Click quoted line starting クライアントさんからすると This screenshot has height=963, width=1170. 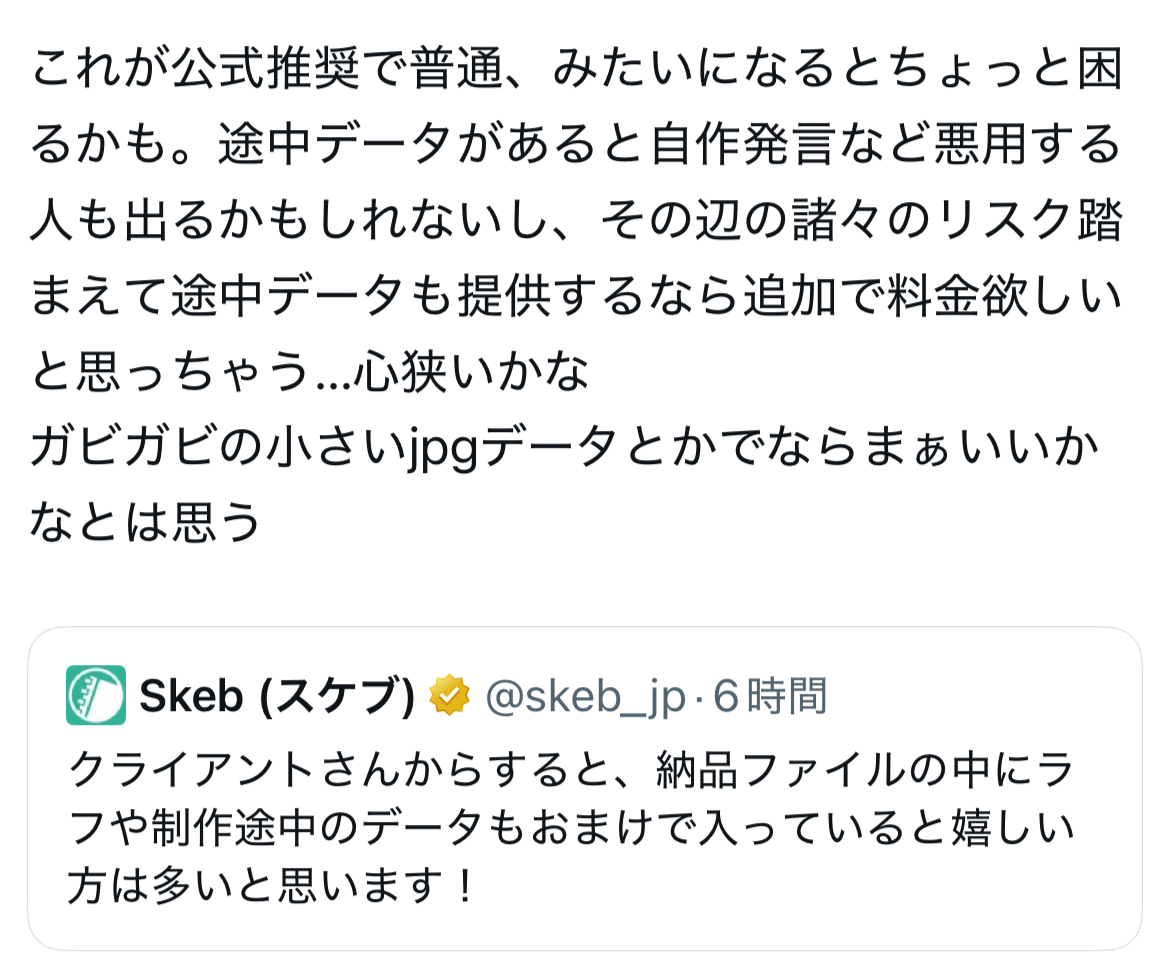point(570,771)
